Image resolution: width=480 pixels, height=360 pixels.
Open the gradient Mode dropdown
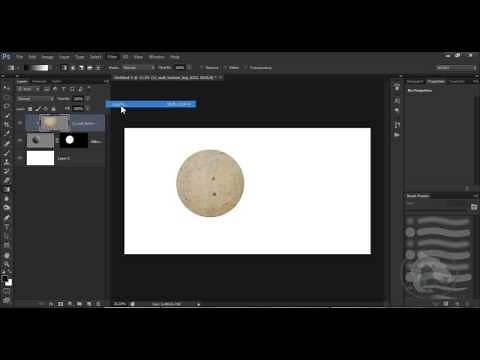(138, 68)
